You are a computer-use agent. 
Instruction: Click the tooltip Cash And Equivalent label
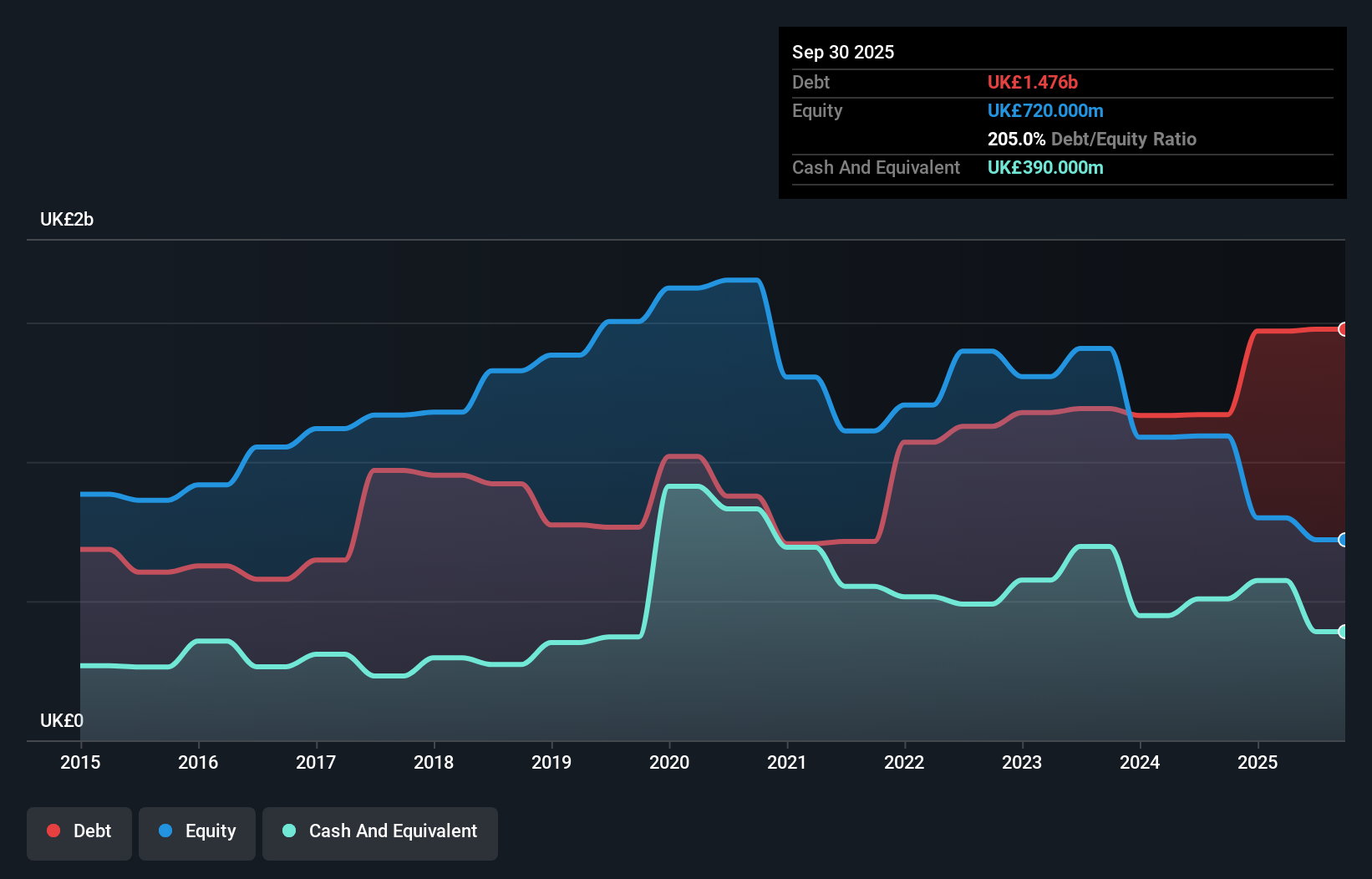click(876, 167)
